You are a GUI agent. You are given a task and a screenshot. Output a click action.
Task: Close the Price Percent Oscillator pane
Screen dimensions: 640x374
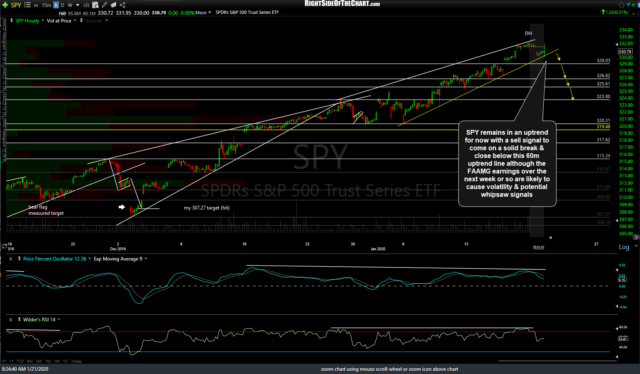(11, 259)
